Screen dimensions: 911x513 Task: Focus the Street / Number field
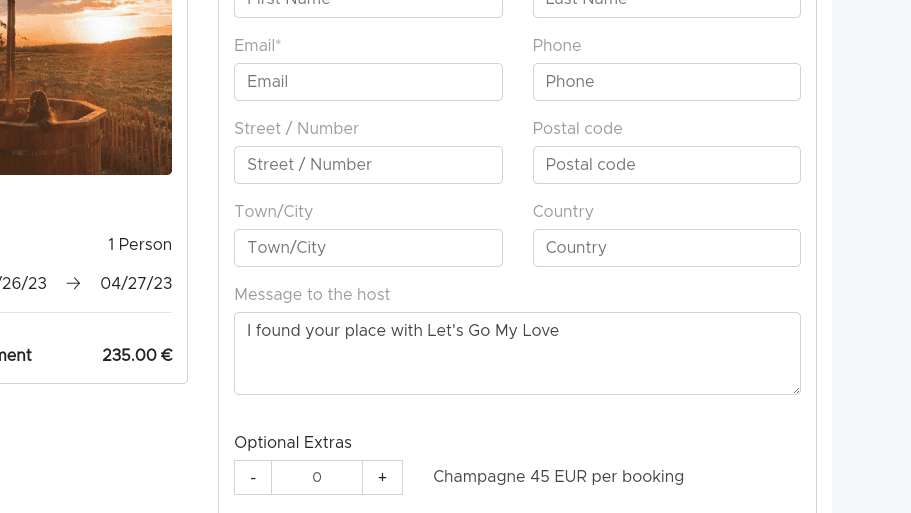368,165
